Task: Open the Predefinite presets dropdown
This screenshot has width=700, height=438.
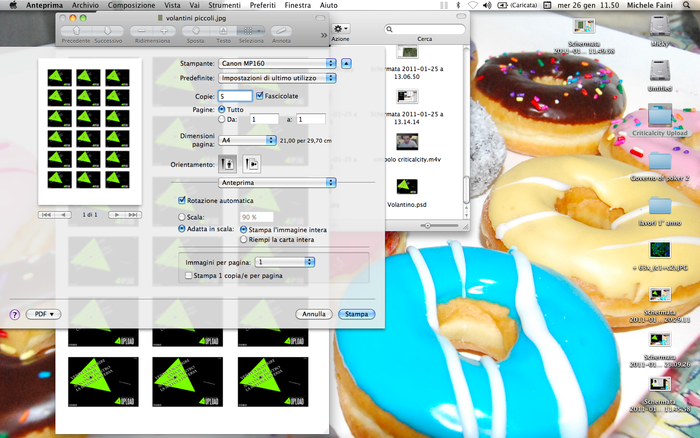Action: point(277,78)
